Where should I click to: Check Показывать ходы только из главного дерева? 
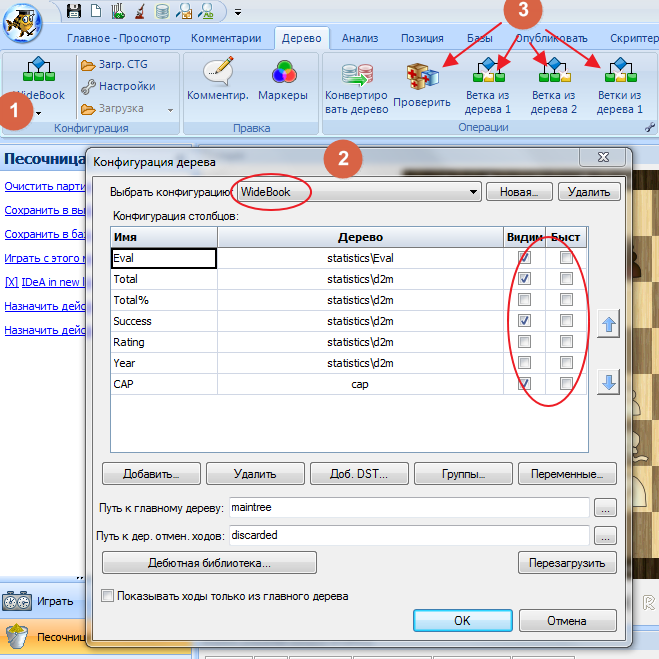click(x=108, y=597)
